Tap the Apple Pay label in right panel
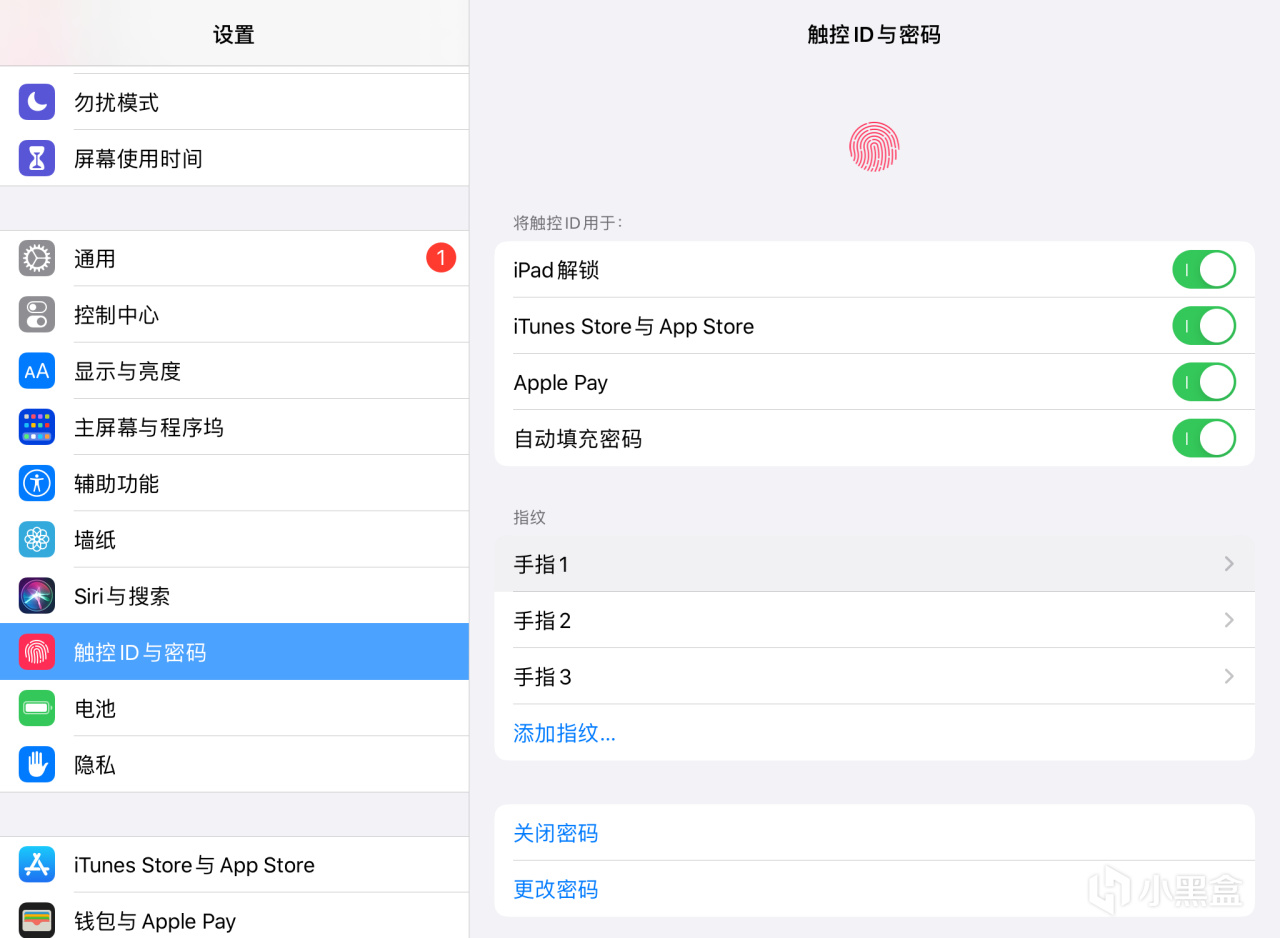The height and width of the screenshot is (938, 1280). pos(560,383)
